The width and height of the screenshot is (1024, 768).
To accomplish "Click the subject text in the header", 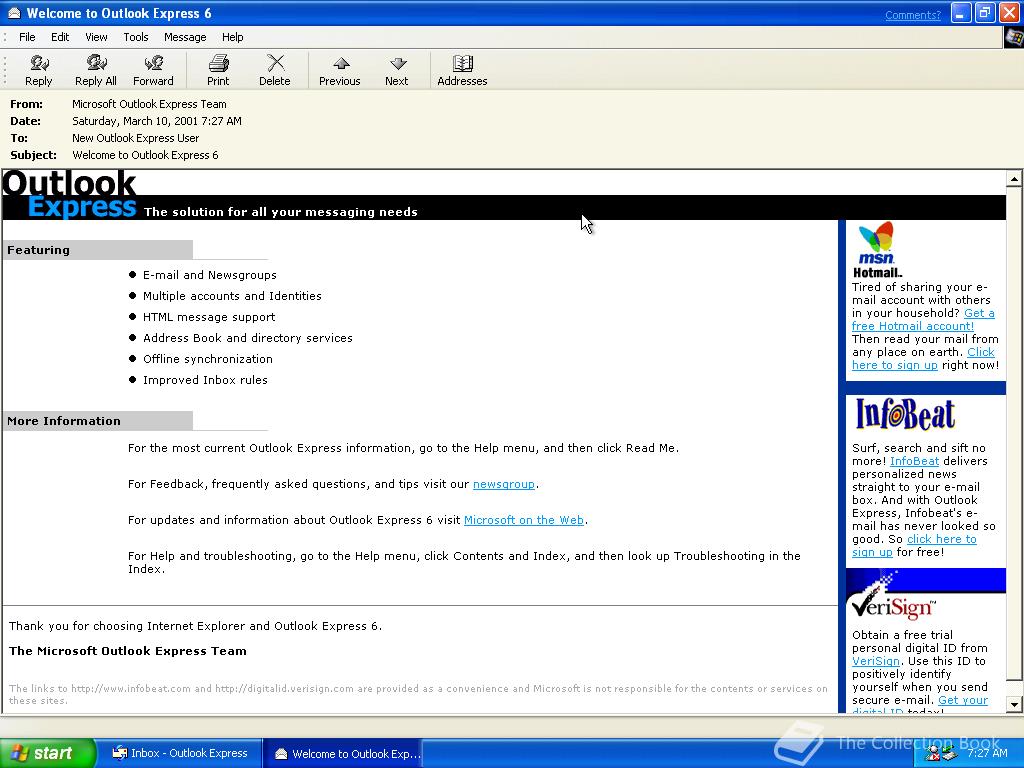I will click(145, 155).
